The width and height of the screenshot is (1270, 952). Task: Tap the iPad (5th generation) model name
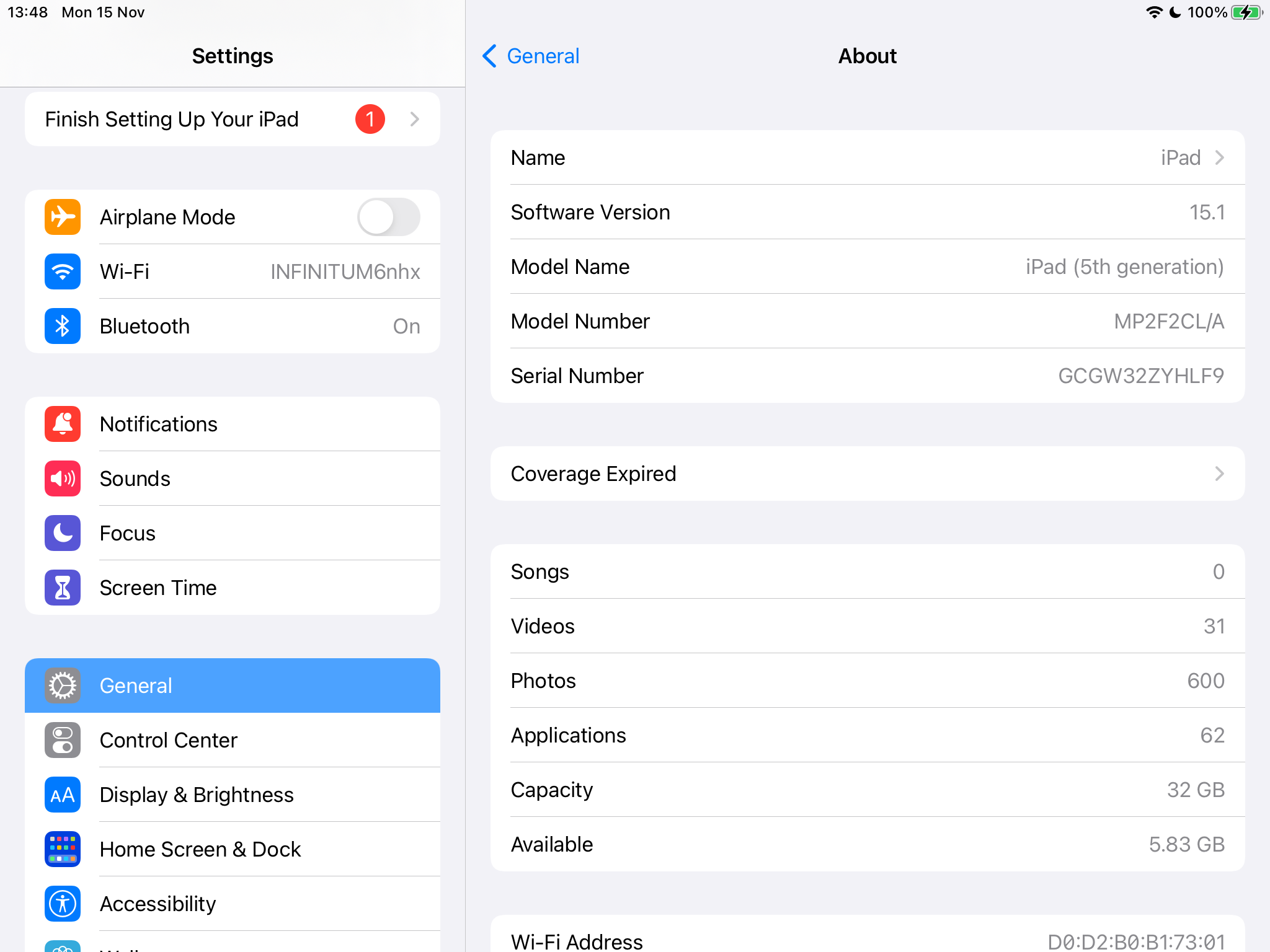click(1125, 267)
